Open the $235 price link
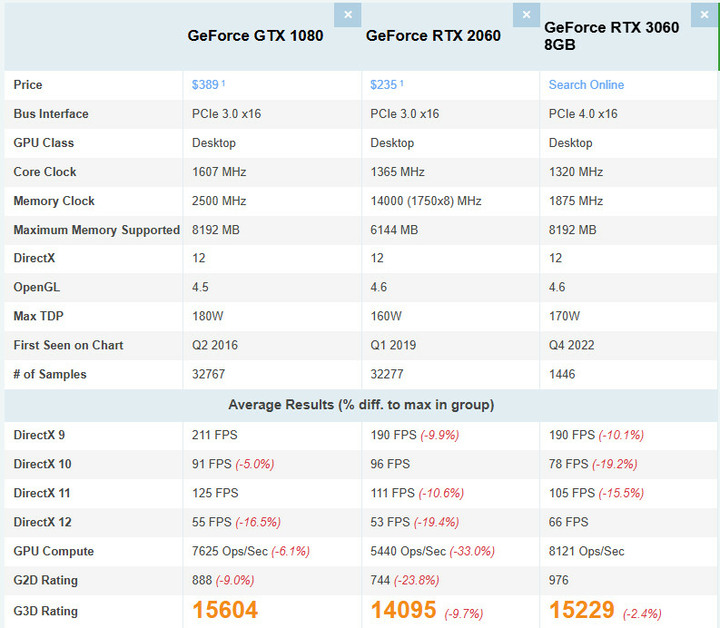This screenshot has height=628, width=720. (384, 85)
